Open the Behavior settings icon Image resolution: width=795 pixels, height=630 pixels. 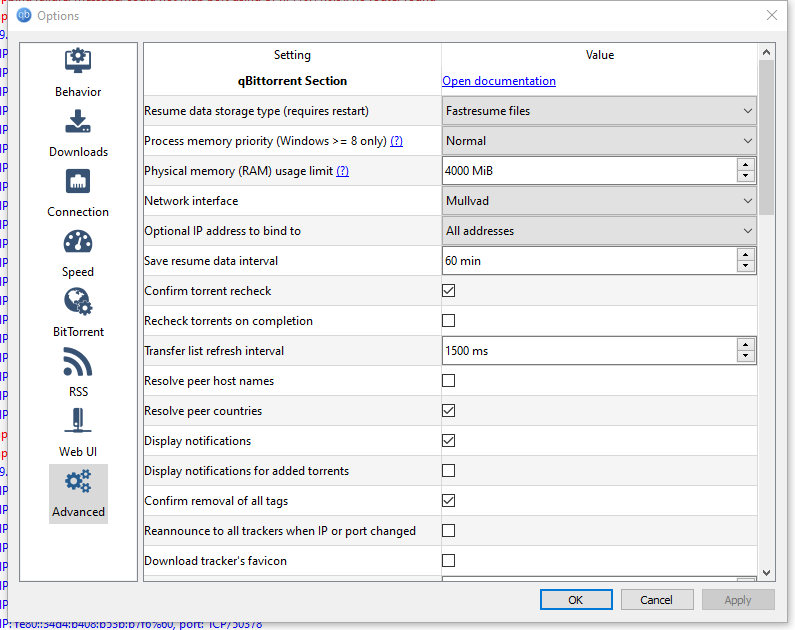tap(78, 61)
